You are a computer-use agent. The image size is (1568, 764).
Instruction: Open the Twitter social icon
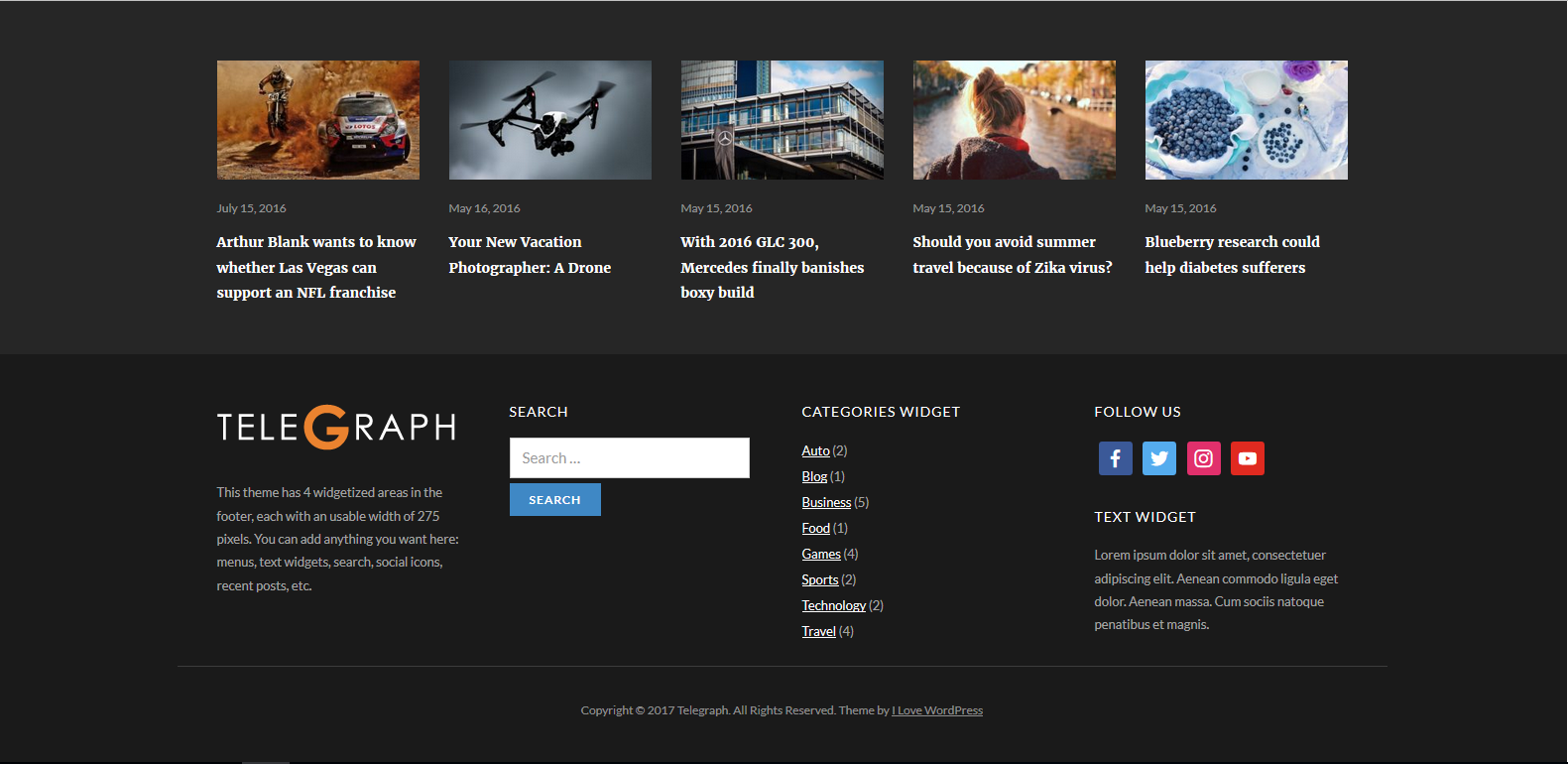coord(1158,458)
